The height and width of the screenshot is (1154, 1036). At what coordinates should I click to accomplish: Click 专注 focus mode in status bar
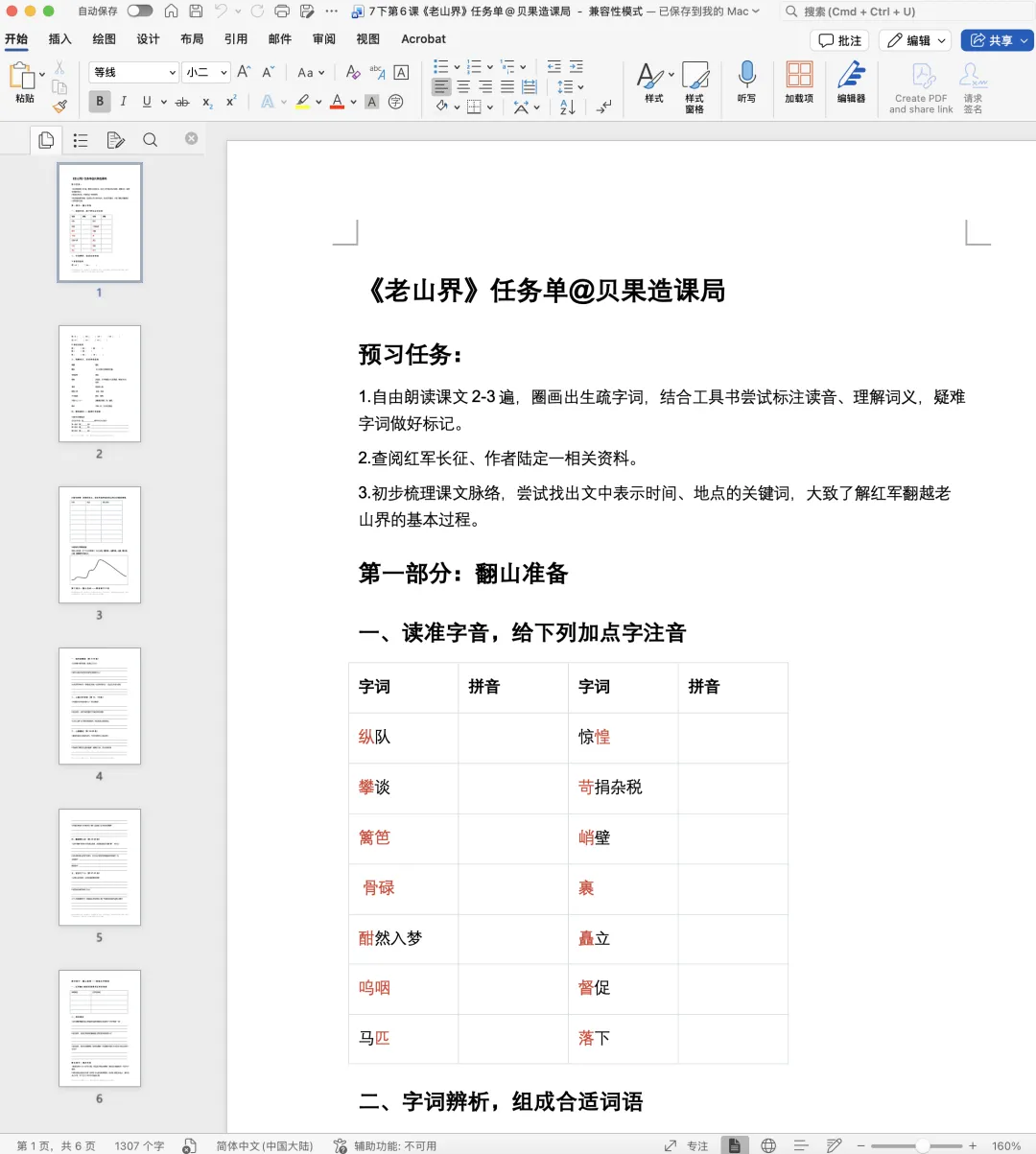[687, 1145]
